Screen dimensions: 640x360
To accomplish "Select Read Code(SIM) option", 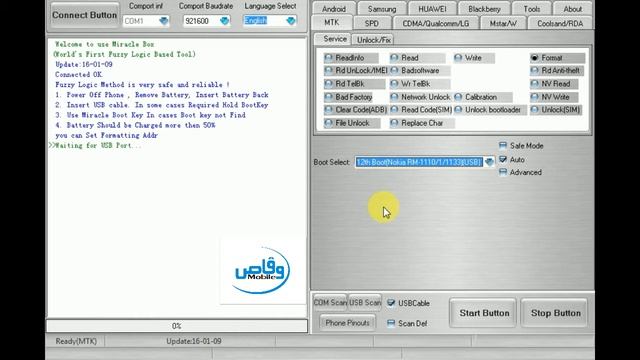I will click(x=421, y=110).
